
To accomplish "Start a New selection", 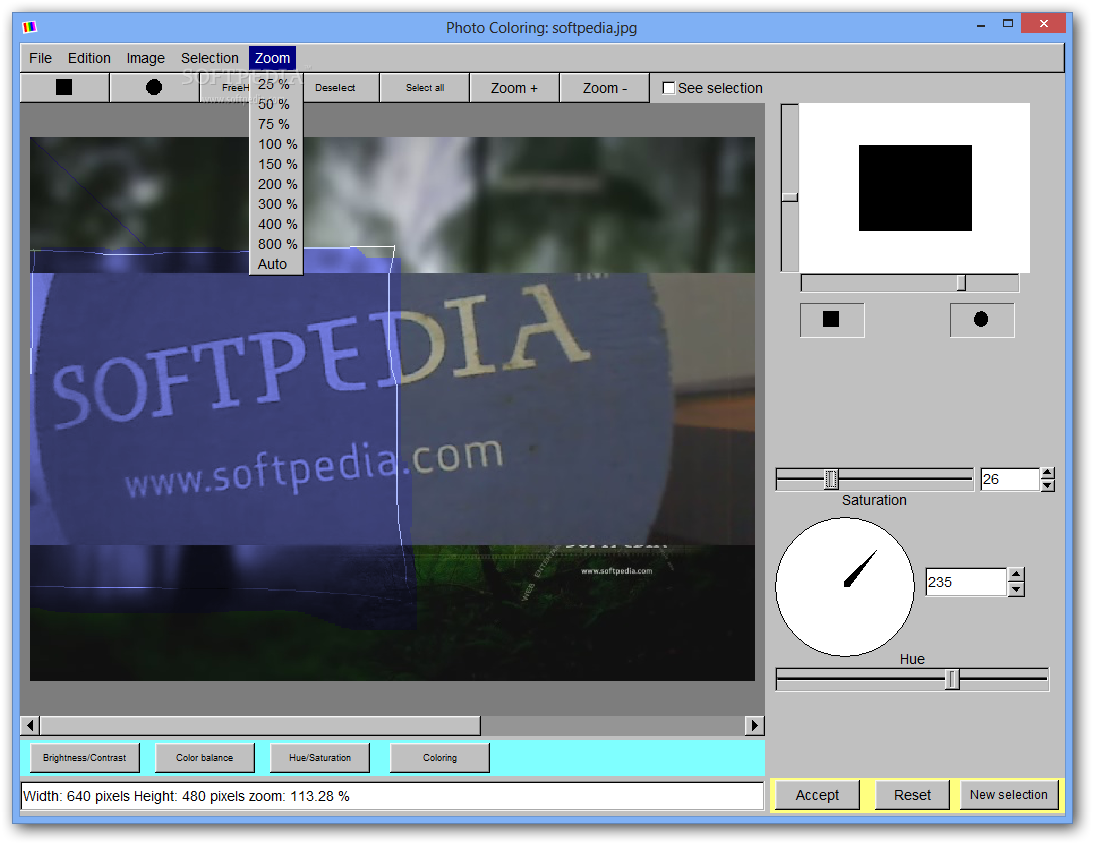I will [x=1009, y=795].
